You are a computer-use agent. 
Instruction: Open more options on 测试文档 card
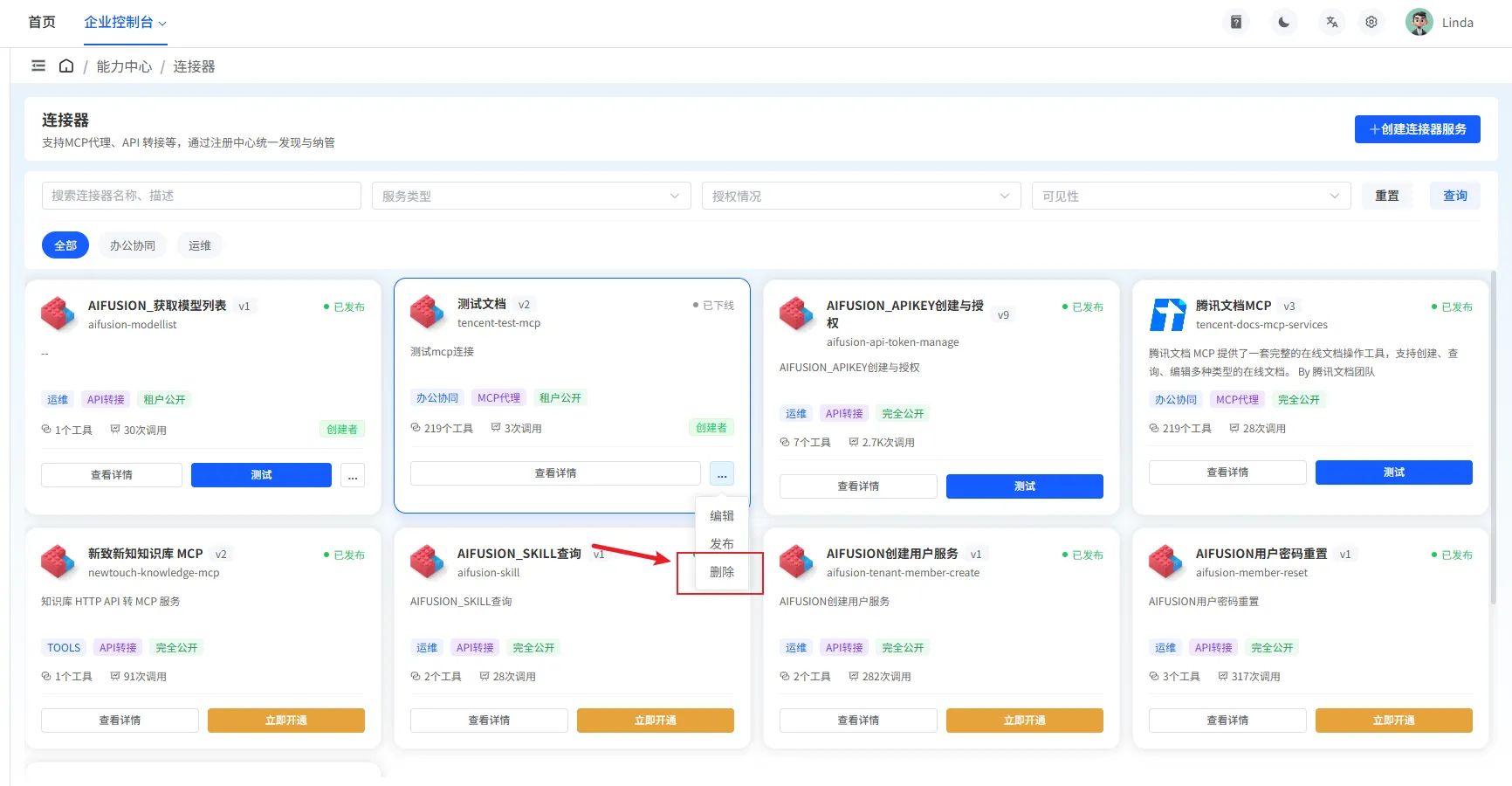tap(722, 473)
